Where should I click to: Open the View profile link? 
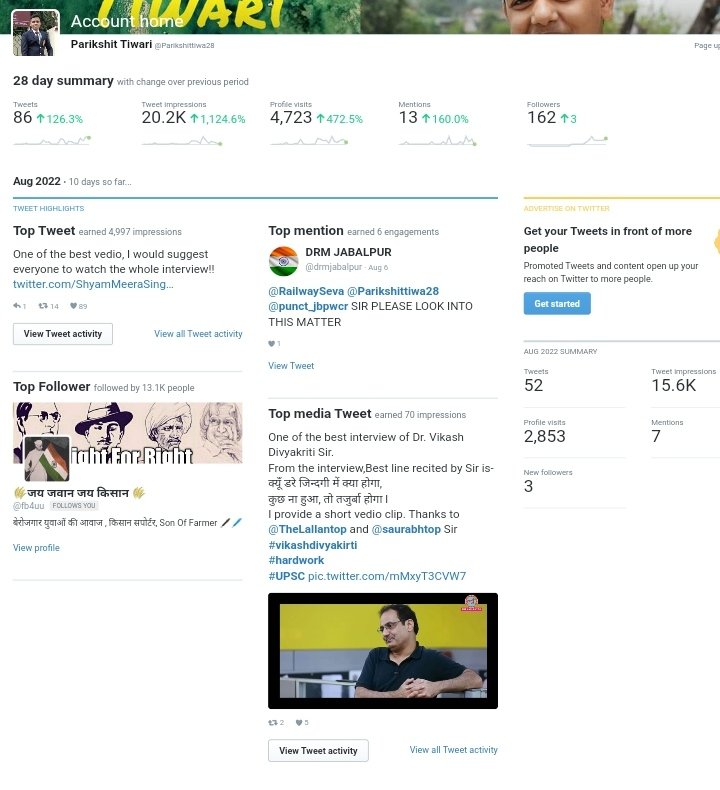pyautogui.click(x=36, y=548)
